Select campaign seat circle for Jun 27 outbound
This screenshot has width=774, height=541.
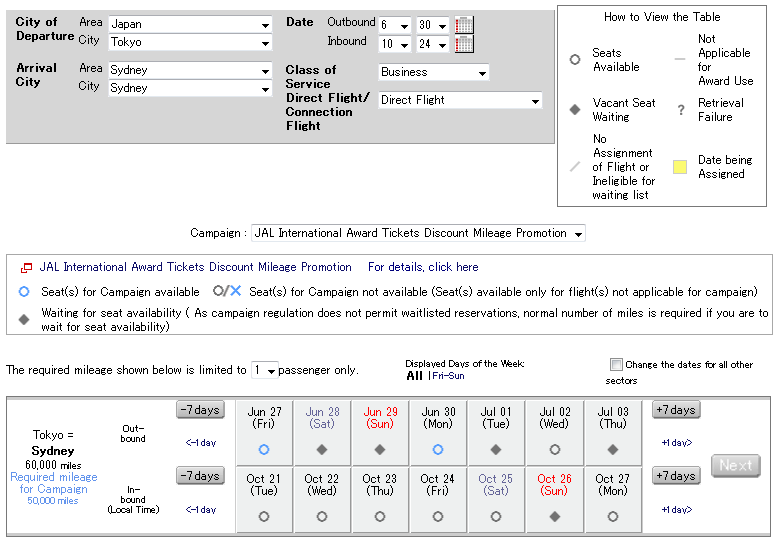[264, 450]
